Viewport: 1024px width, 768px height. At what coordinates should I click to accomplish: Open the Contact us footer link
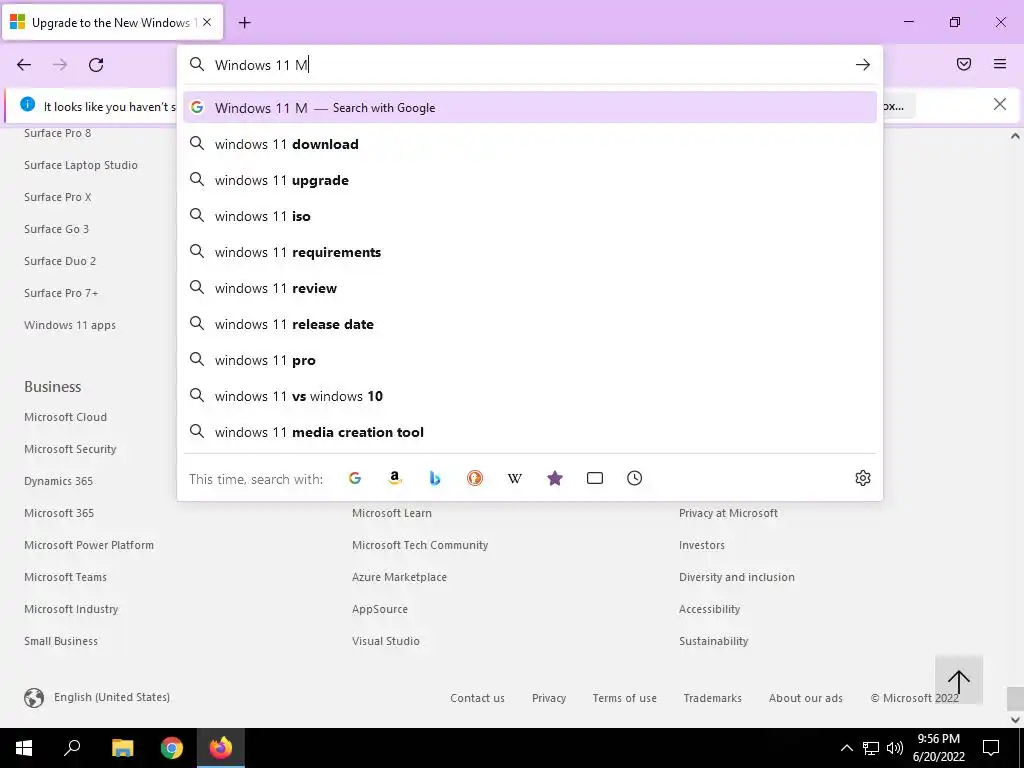(477, 698)
